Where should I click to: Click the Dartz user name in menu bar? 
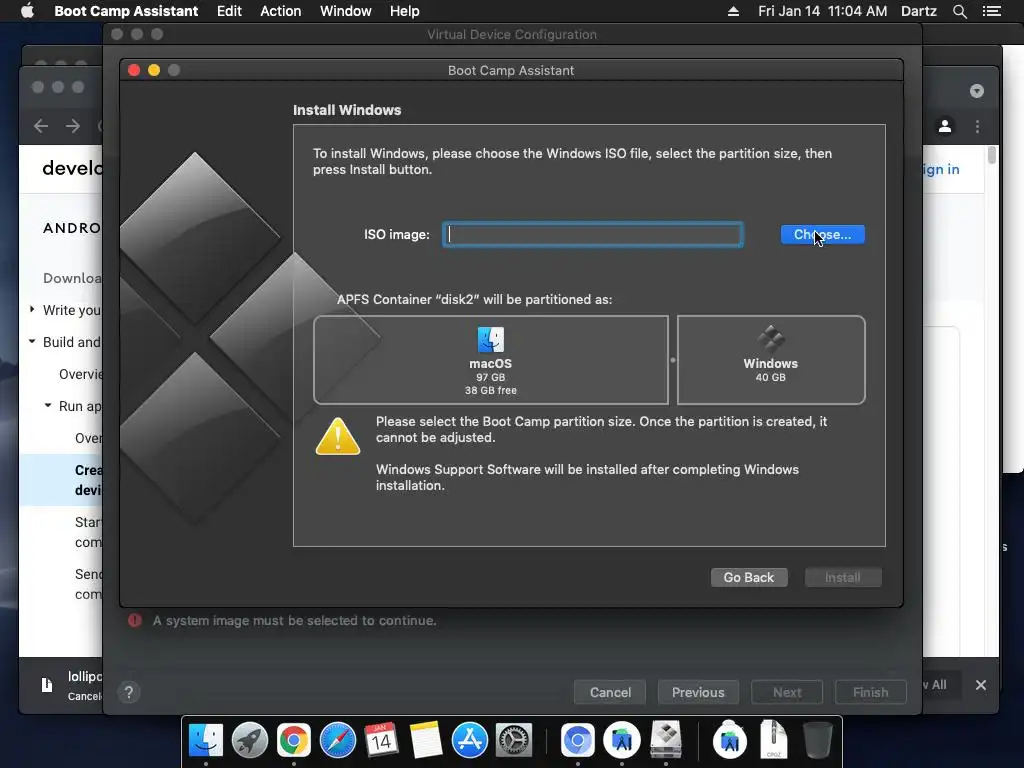919,11
